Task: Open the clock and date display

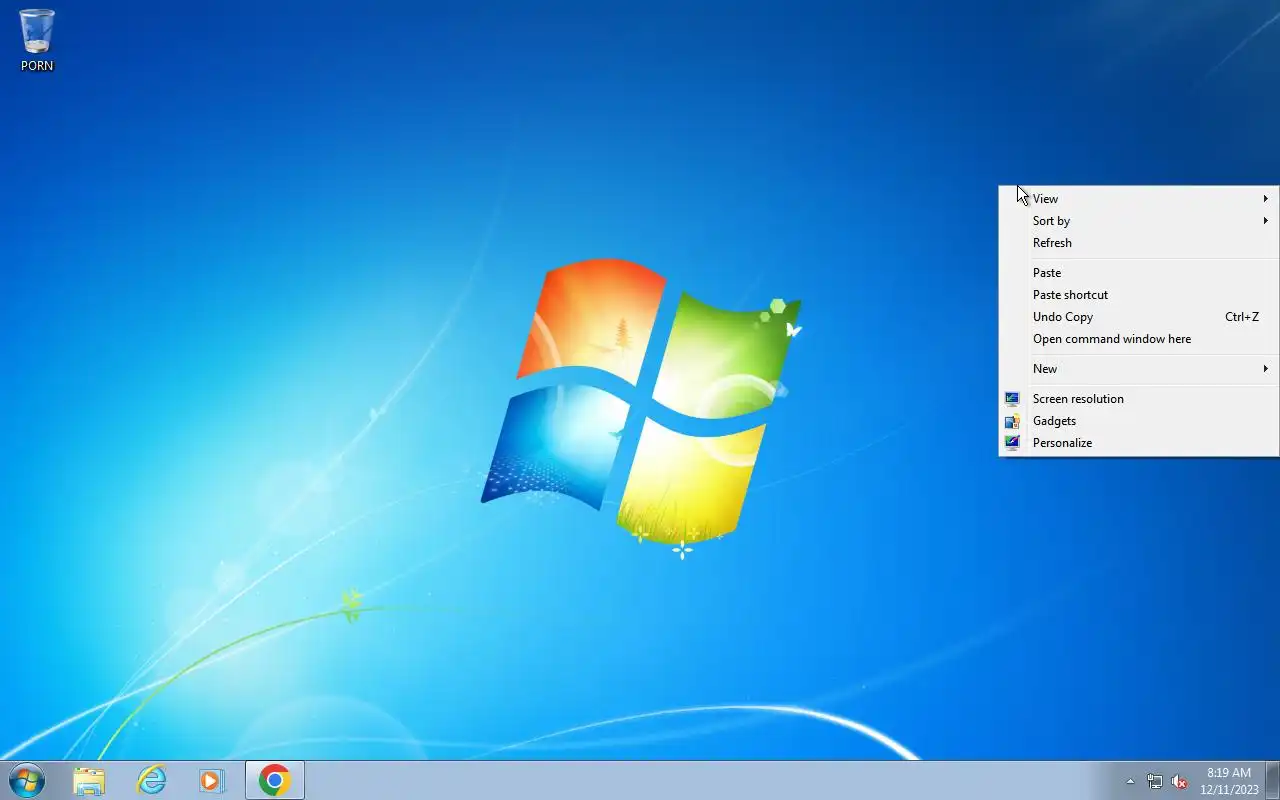Action: 1229,781
